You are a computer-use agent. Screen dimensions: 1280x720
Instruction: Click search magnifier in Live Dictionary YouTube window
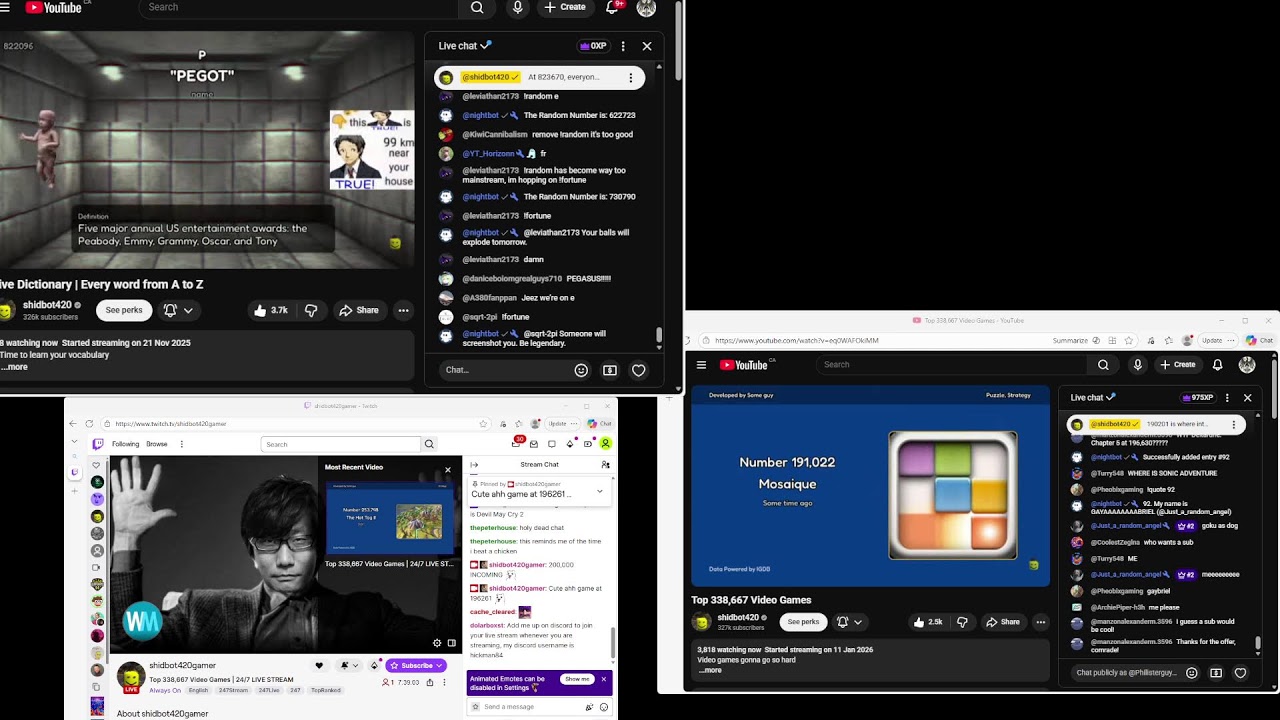pos(477,7)
